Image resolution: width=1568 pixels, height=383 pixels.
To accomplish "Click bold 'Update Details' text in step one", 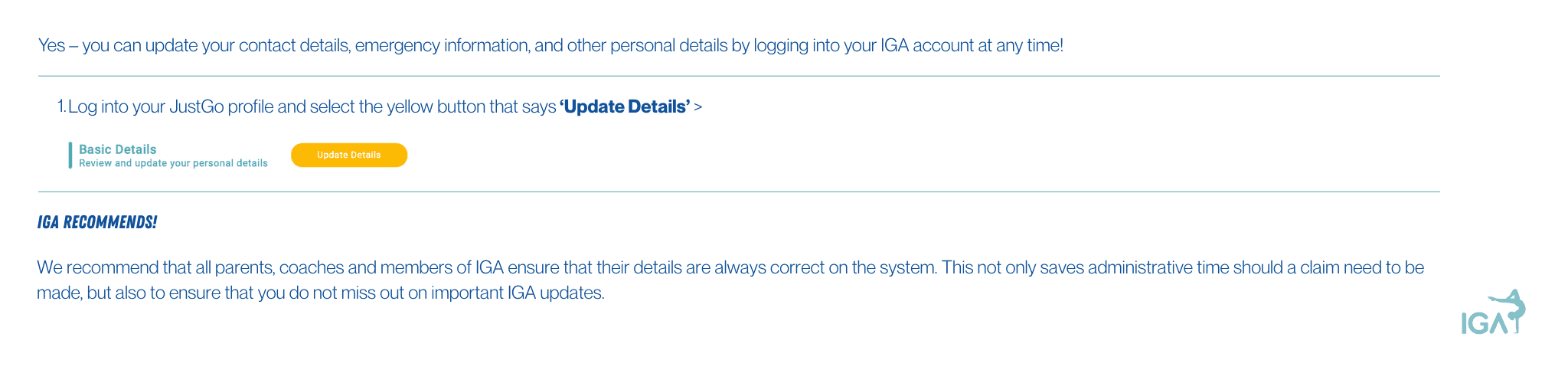I will [x=625, y=106].
